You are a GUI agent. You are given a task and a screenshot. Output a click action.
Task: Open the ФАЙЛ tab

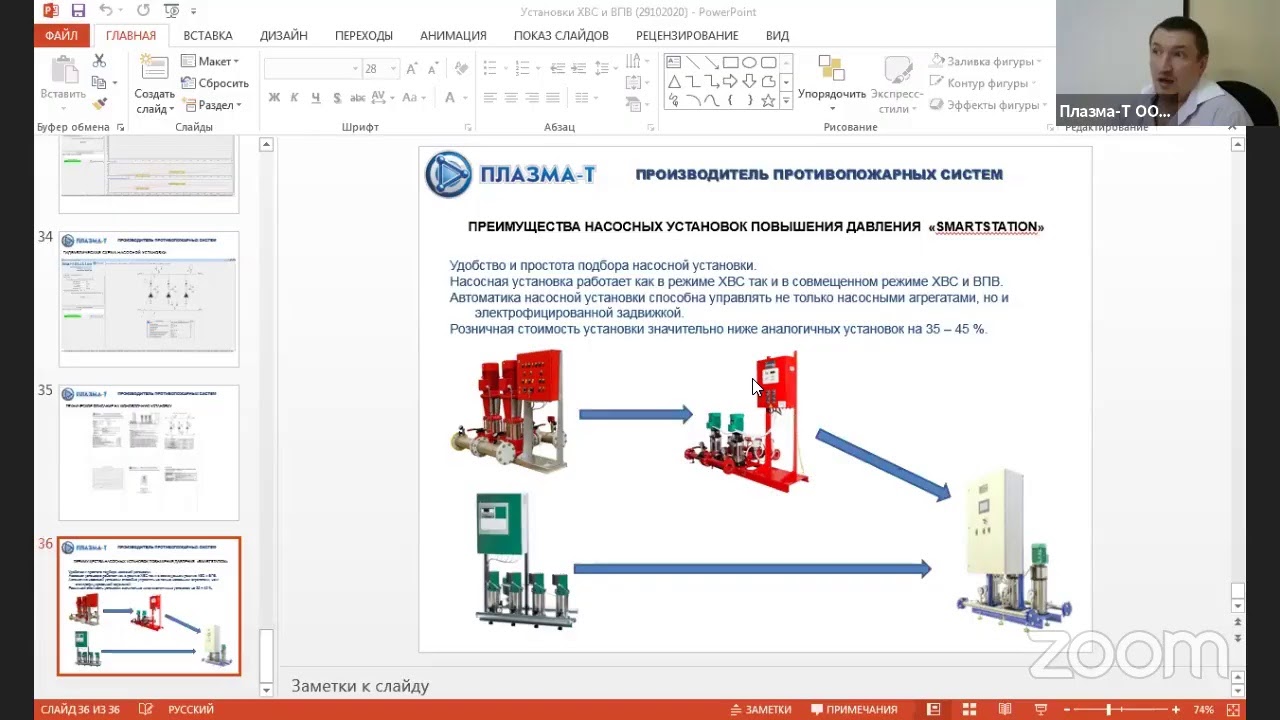61,35
